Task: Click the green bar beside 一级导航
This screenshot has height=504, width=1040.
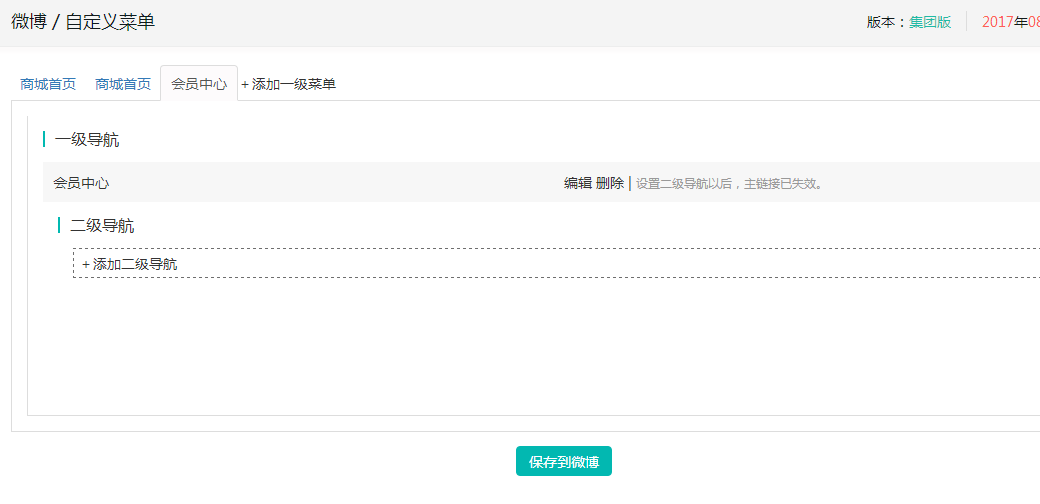Action: [44, 139]
